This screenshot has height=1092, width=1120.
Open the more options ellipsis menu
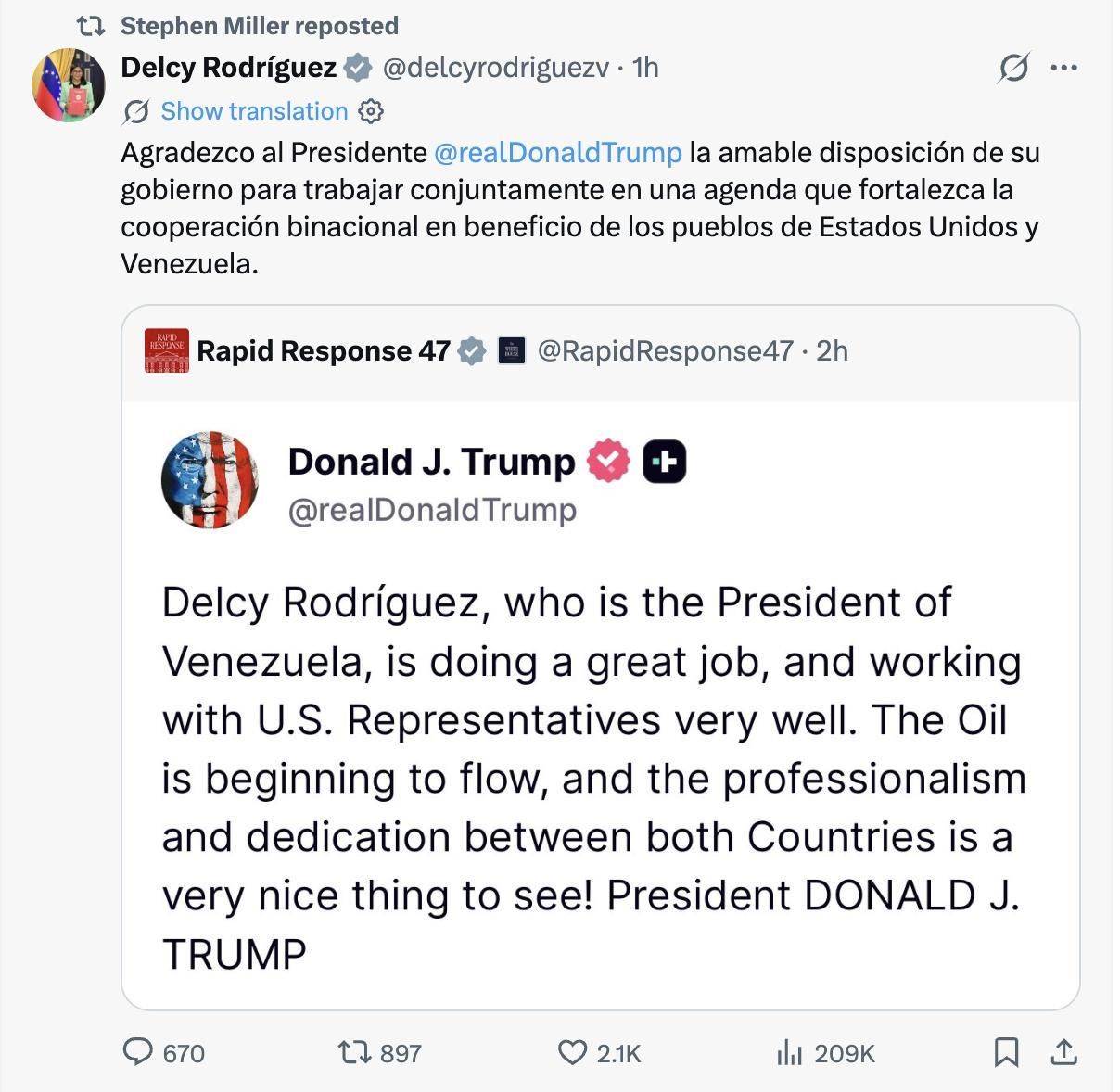1066,67
